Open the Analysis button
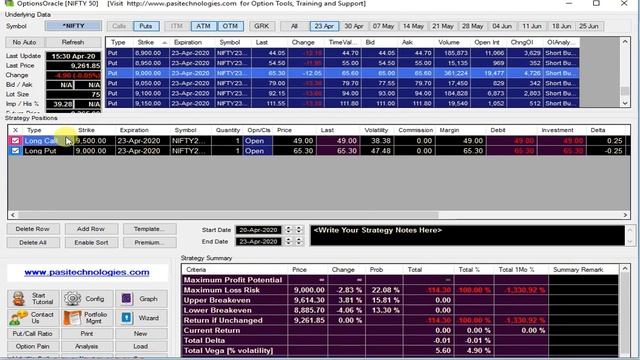640x360 pixels. (87, 346)
